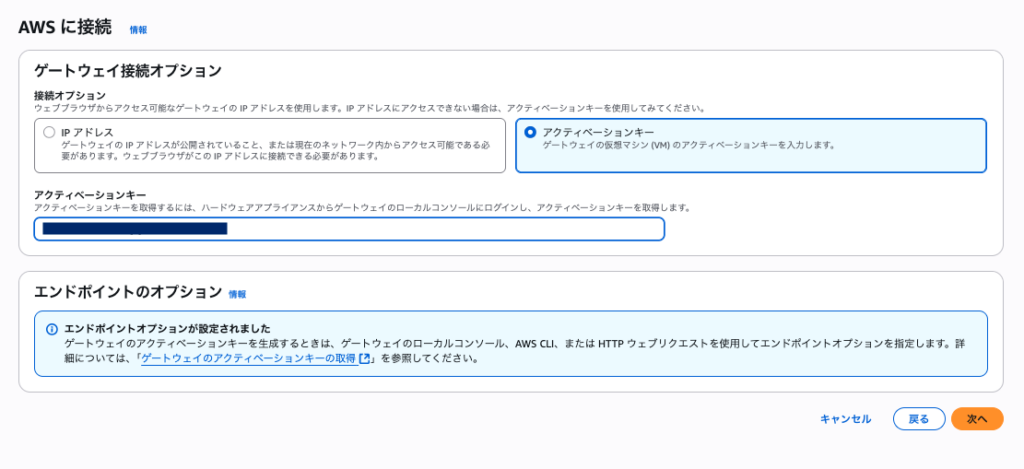The width and height of the screenshot is (1024, 469).
Task: Select the アクティベーションキー radio option
Action: tap(530, 133)
